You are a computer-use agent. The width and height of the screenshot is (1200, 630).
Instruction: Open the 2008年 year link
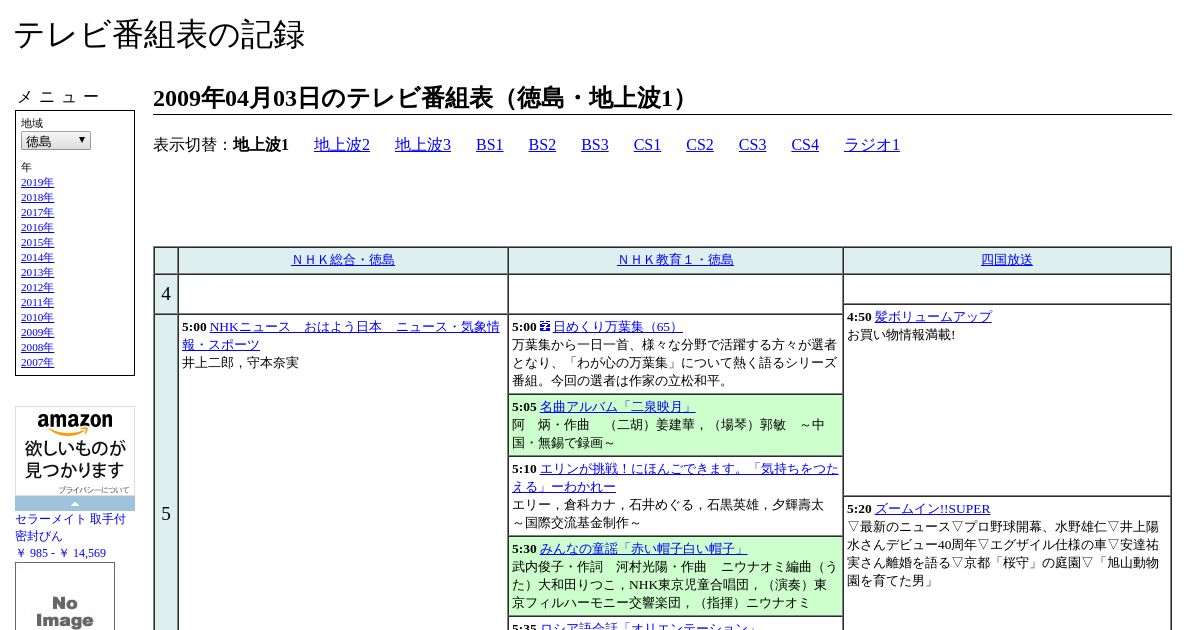(x=37, y=347)
